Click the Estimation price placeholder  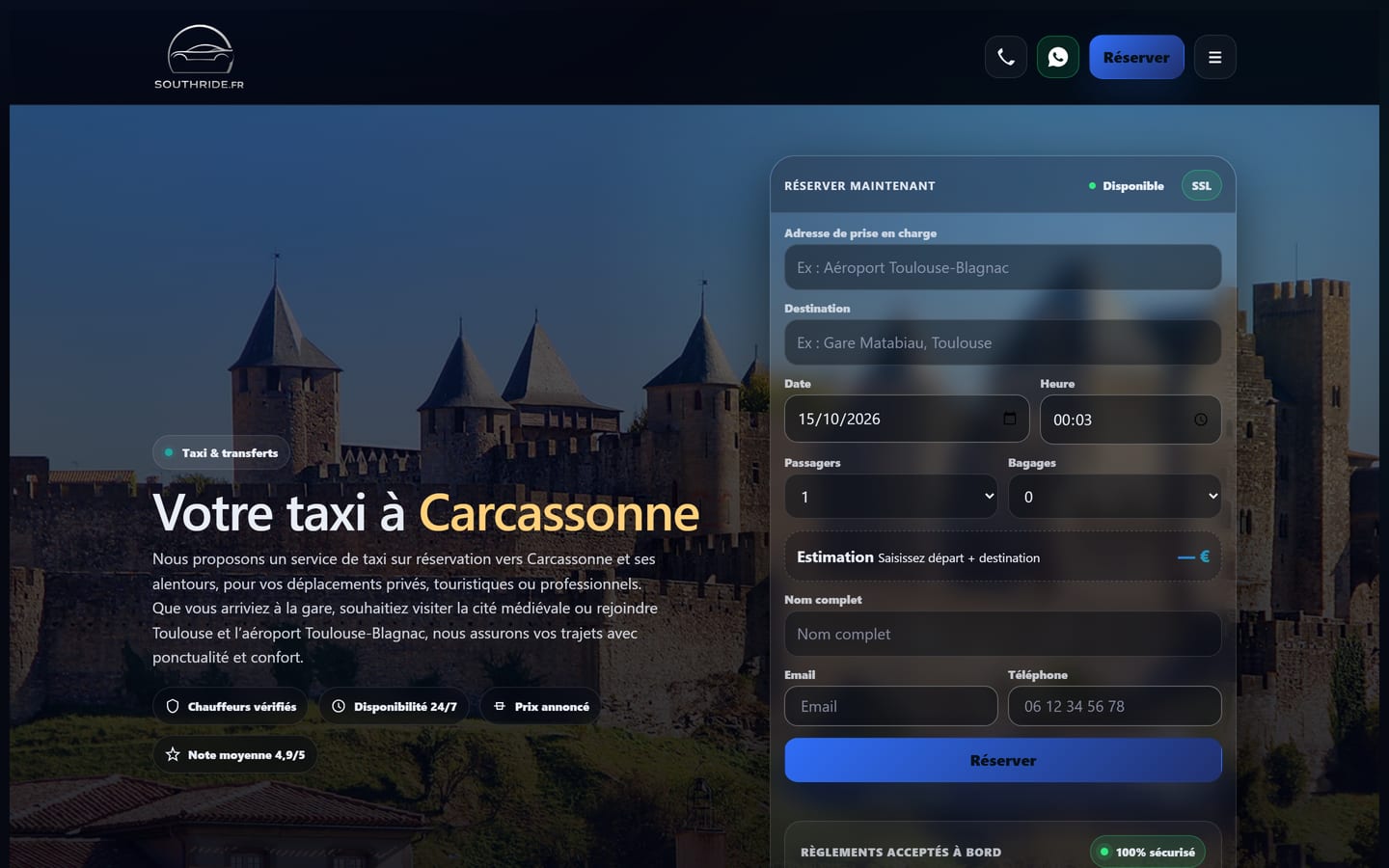point(1193,556)
